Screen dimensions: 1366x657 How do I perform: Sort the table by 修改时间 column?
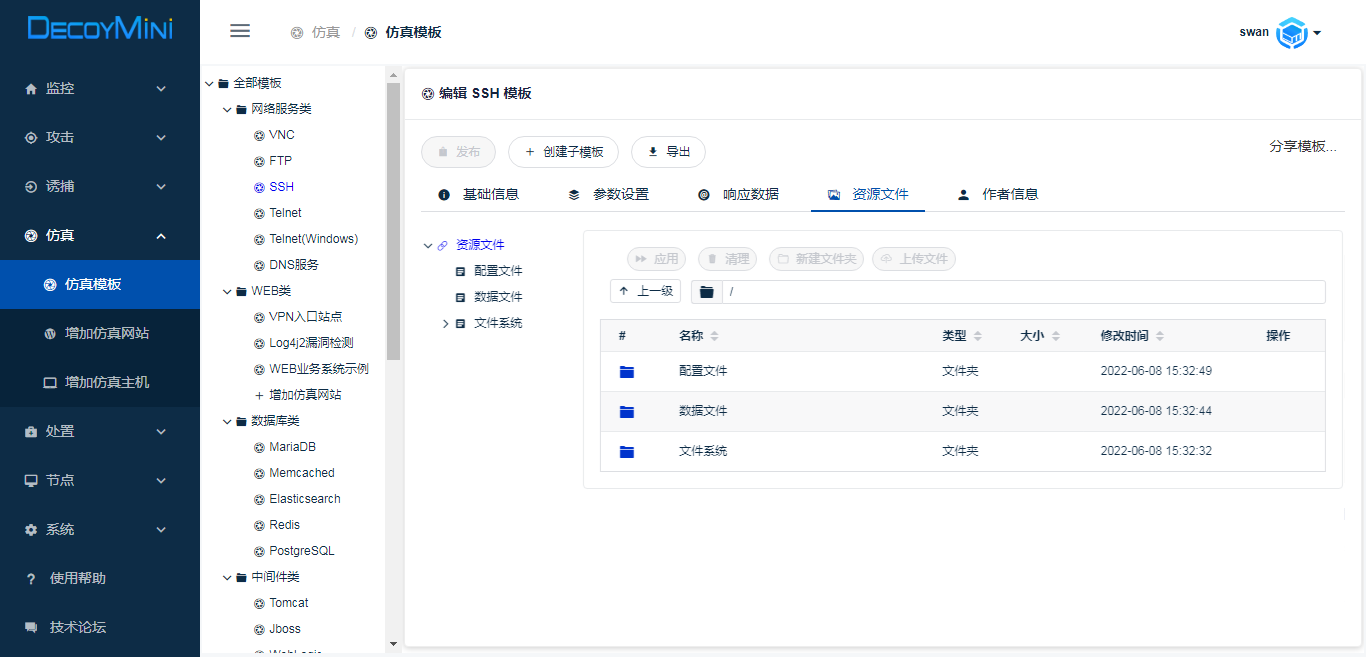pos(1159,336)
